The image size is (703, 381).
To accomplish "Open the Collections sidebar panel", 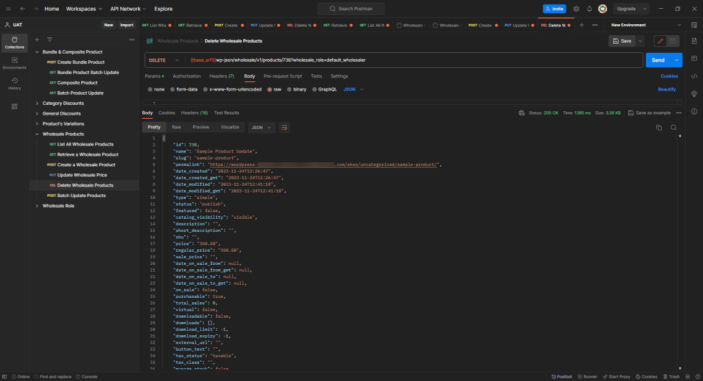I will coord(14,43).
